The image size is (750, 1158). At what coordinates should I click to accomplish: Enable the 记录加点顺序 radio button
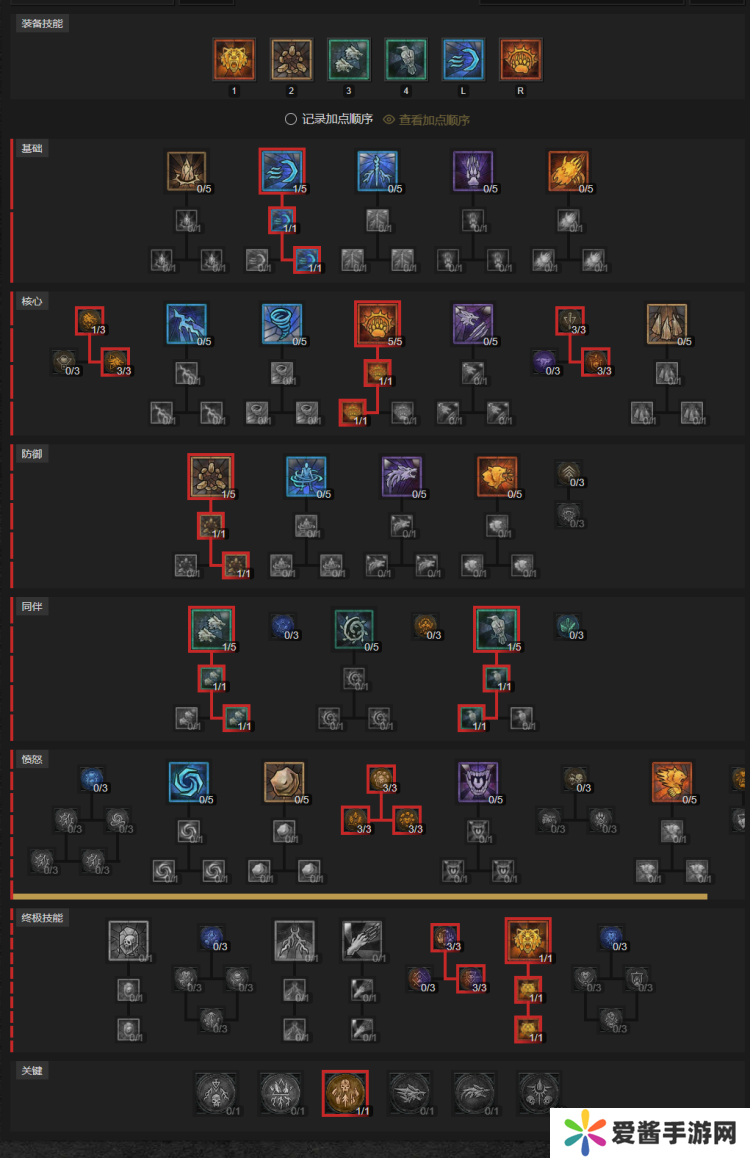coord(291,119)
